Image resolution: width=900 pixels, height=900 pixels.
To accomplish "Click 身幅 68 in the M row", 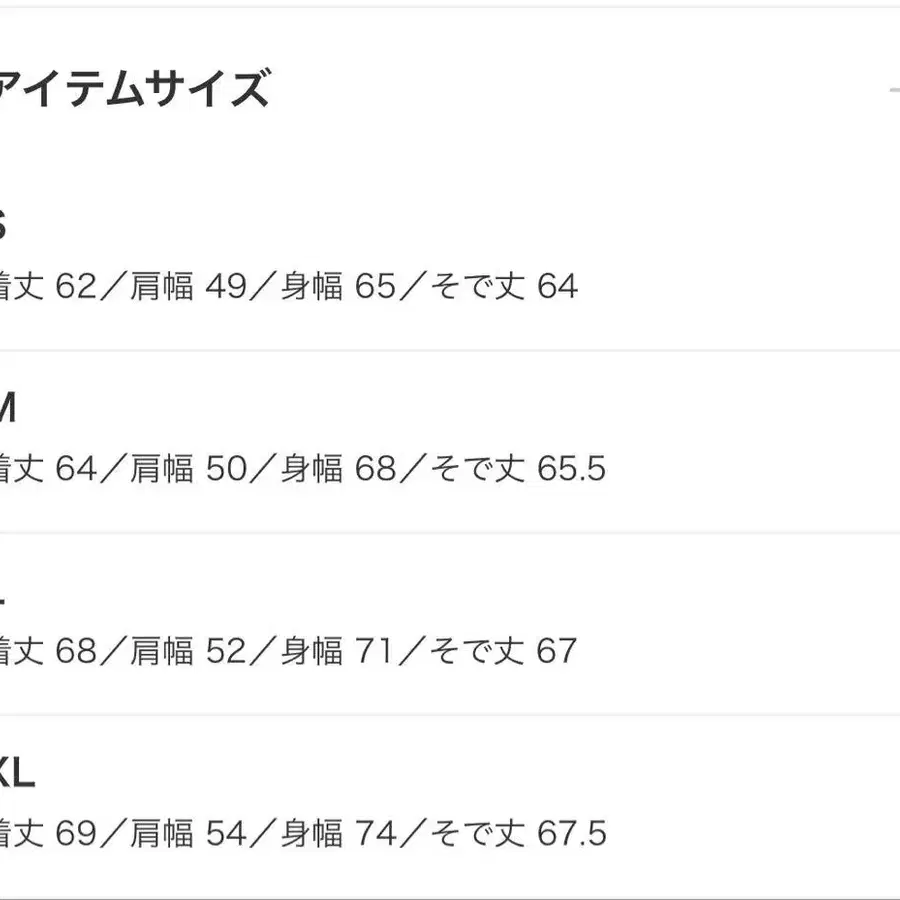I will pyautogui.click(x=338, y=469).
